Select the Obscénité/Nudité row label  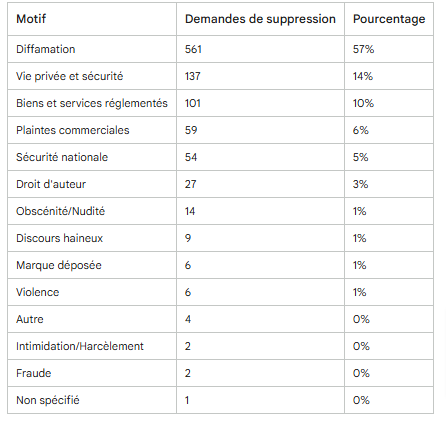click(60, 211)
